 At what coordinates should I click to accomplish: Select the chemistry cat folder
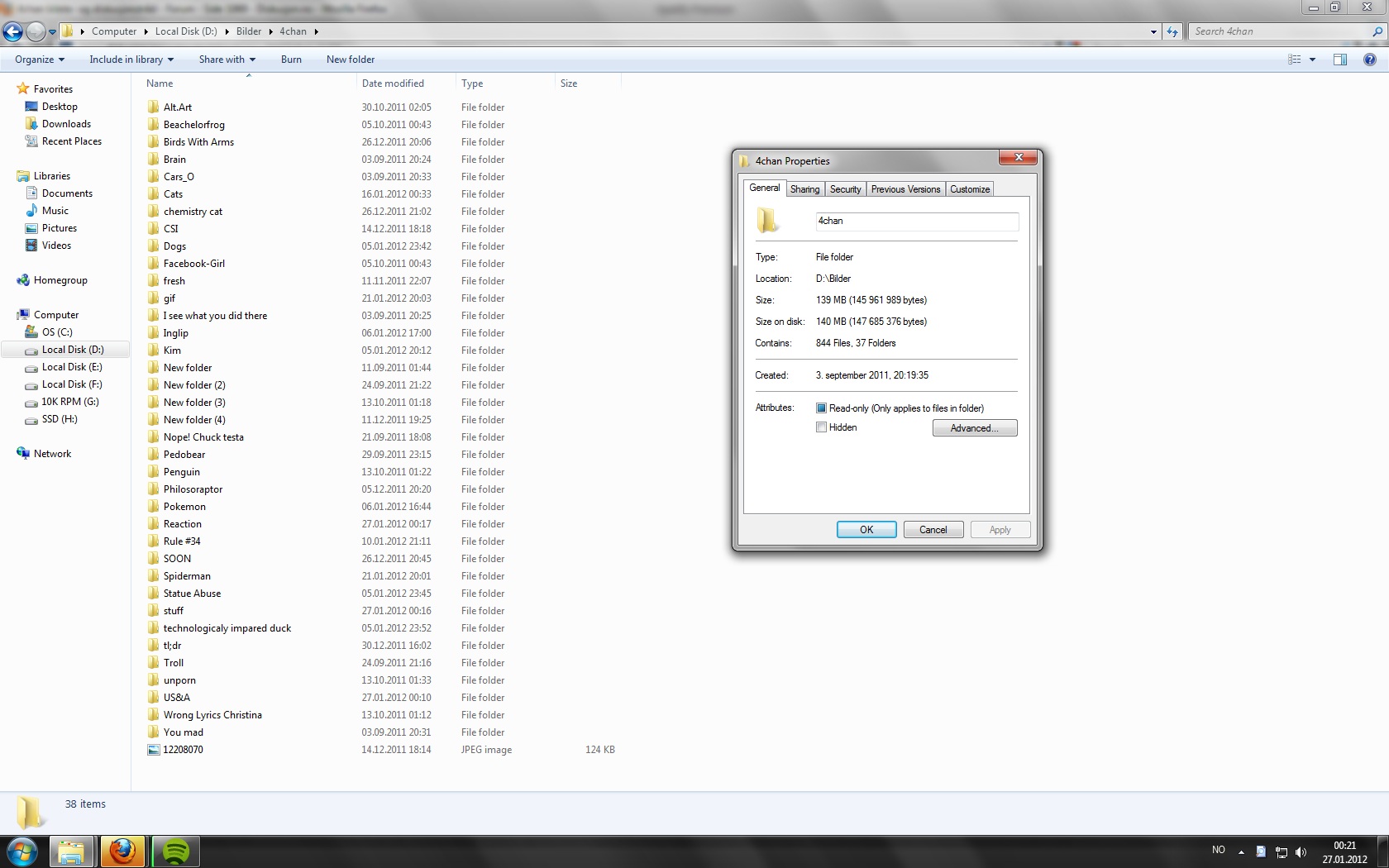point(193,212)
